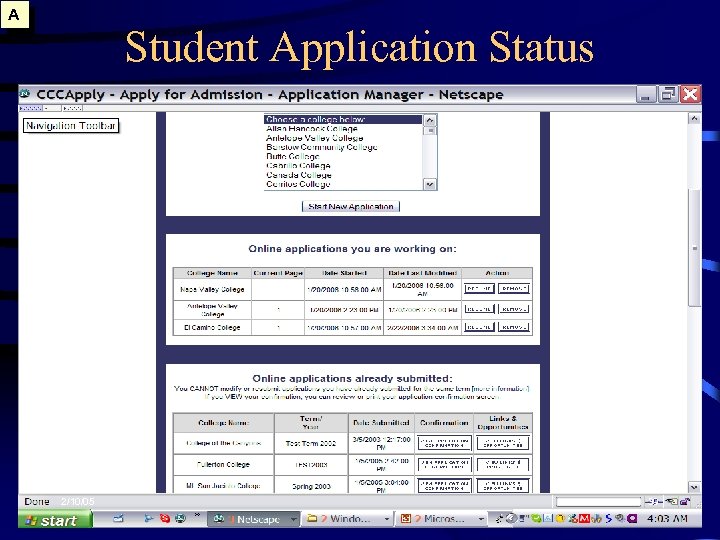The image size is (720, 540).
Task: Click the taskbar clock showing 4:03 AM
Action: point(667,519)
